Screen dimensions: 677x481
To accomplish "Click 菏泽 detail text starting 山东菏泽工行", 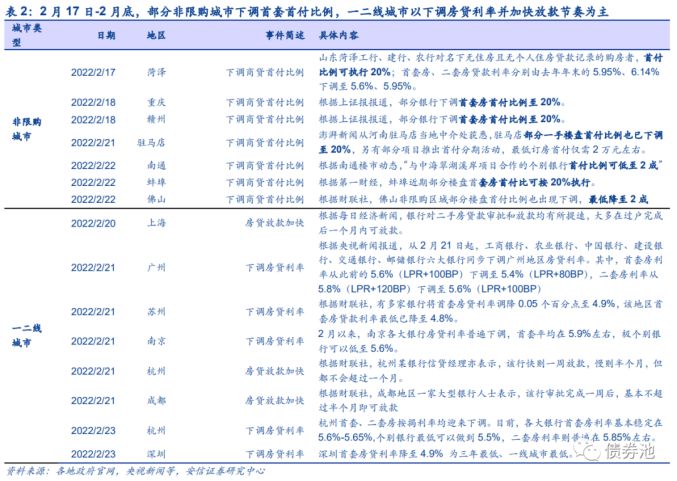I will 490,72.
